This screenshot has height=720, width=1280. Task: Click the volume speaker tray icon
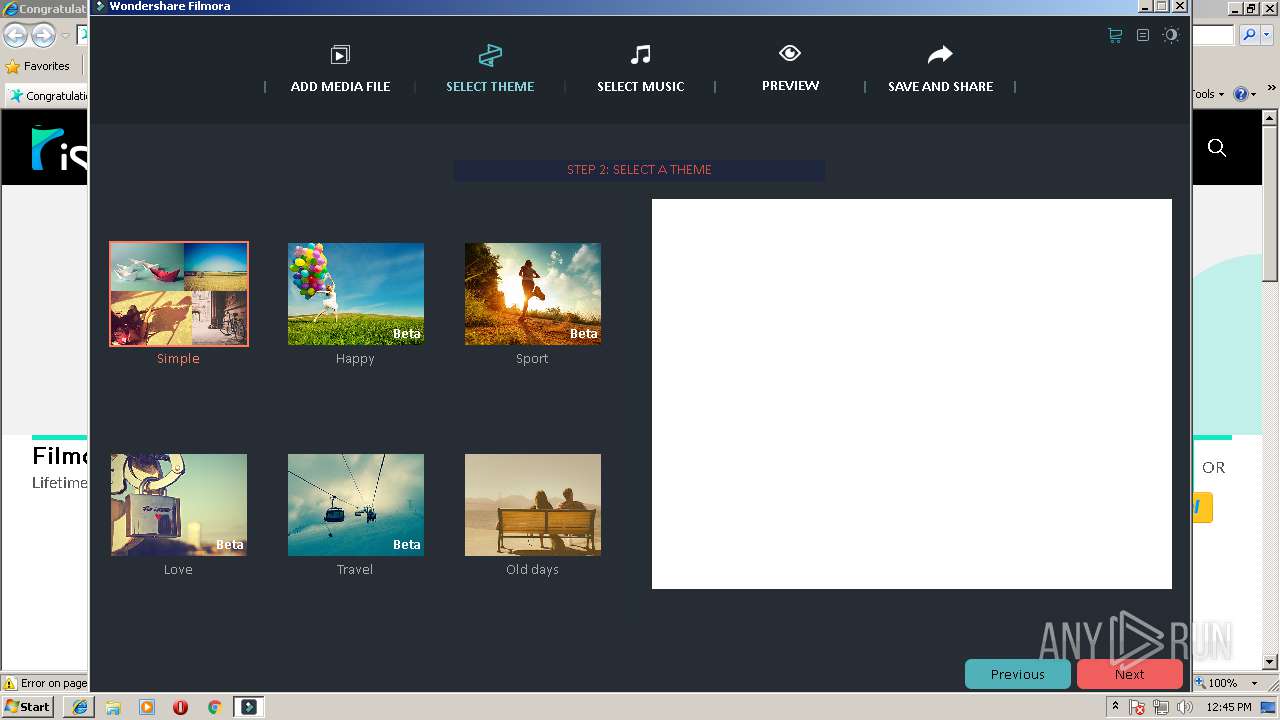1185,707
